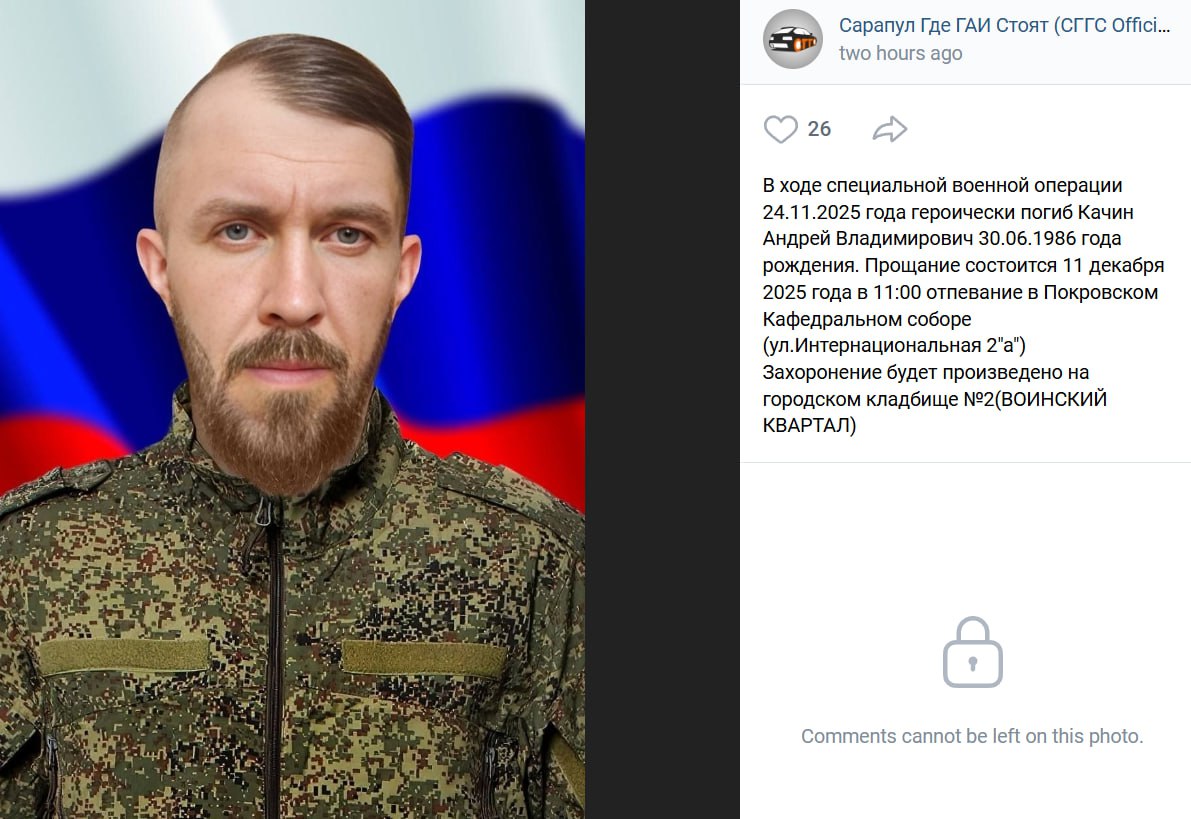
Task: Click the main photo to advance
Action: coord(292,410)
